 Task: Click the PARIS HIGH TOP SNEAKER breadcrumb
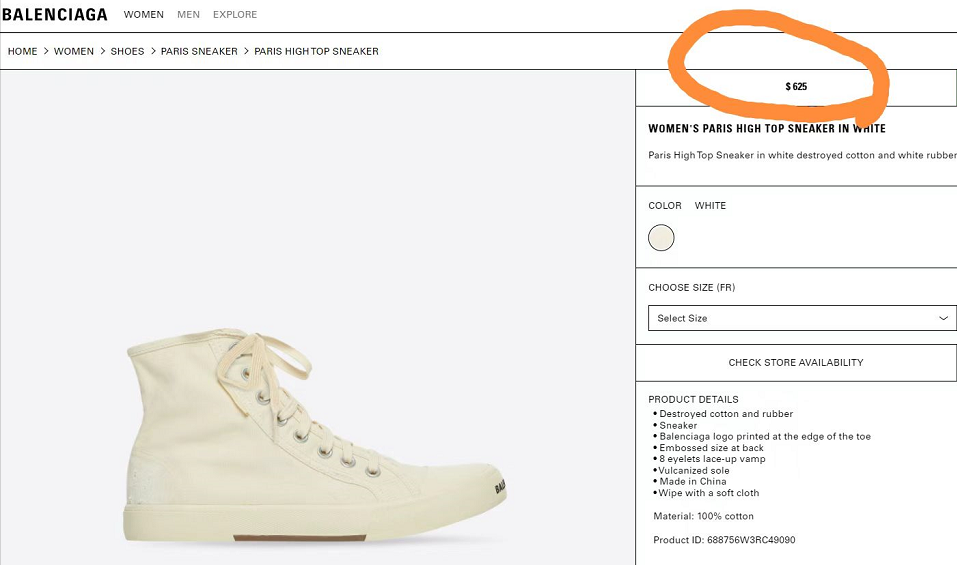click(316, 51)
